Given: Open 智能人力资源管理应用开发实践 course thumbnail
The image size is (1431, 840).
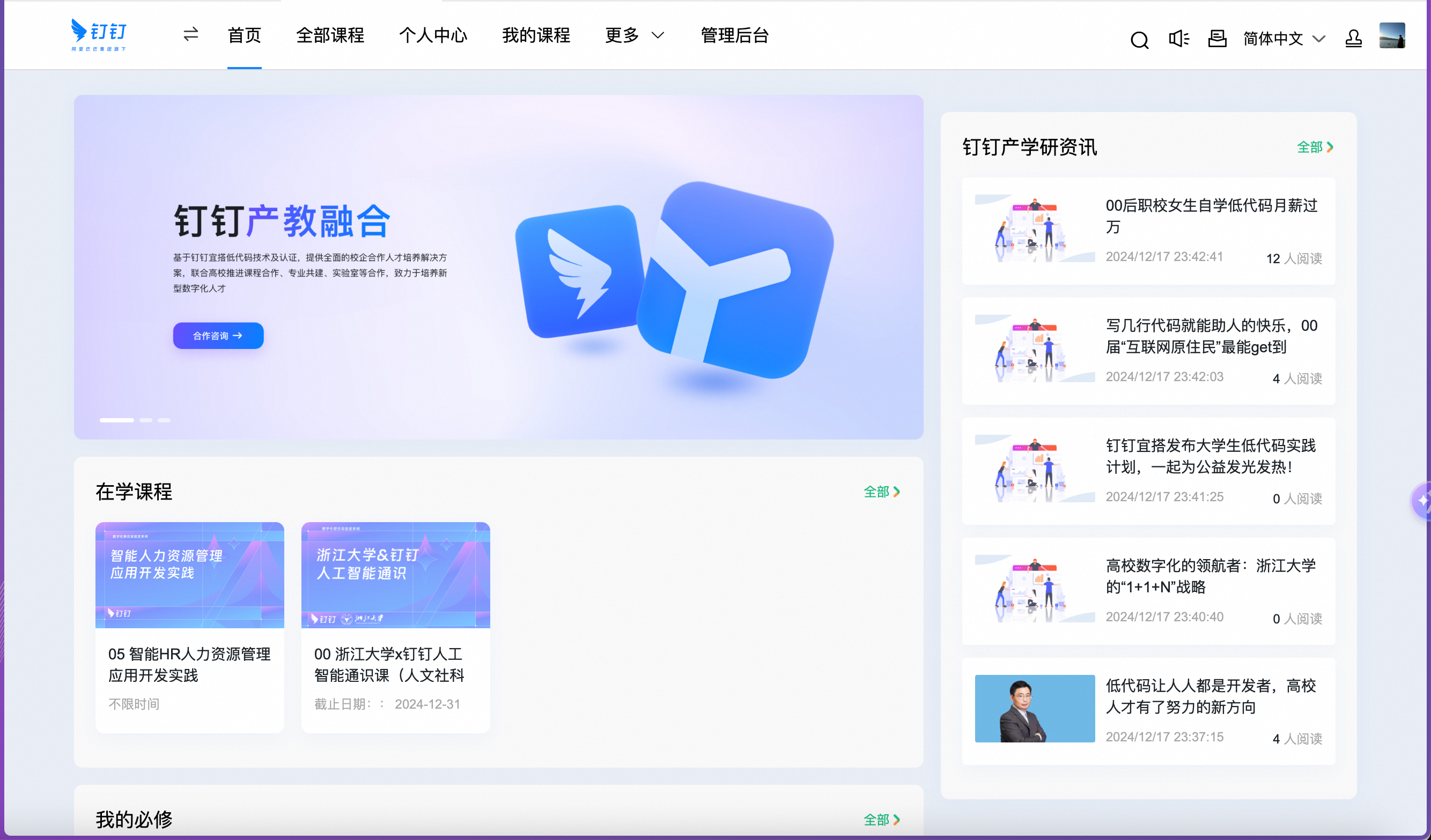Looking at the screenshot, I should tap(190, 575).
